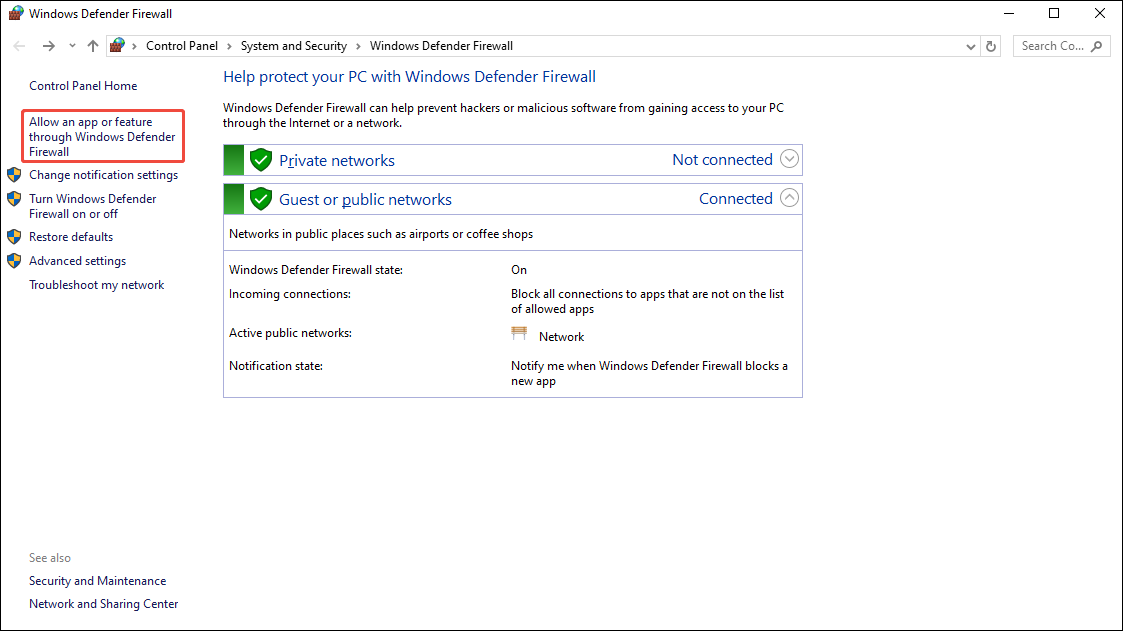This screenshot has width=1123, height=631.
Task: Click the shield icon beside Turn Windows Defender Firewall
Action: click(14, 198)
